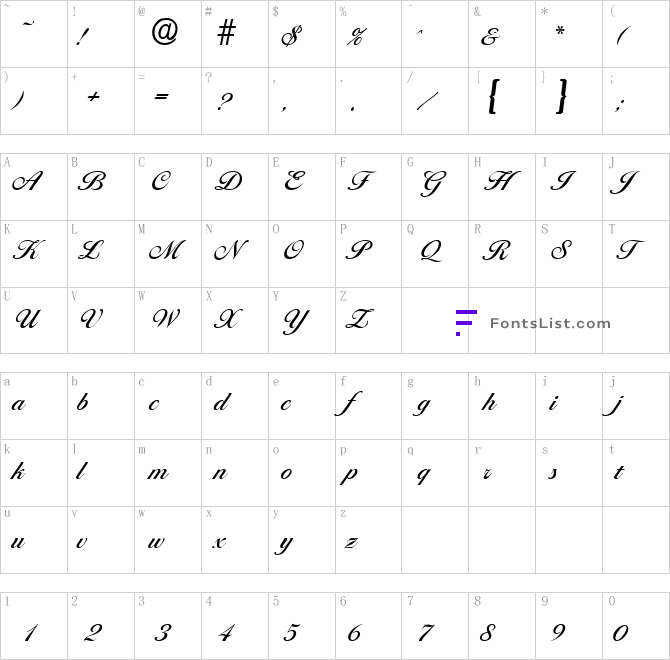670x660 pixels.
Task: Select the numeral 0 glyph
Action: pos(621,633)
